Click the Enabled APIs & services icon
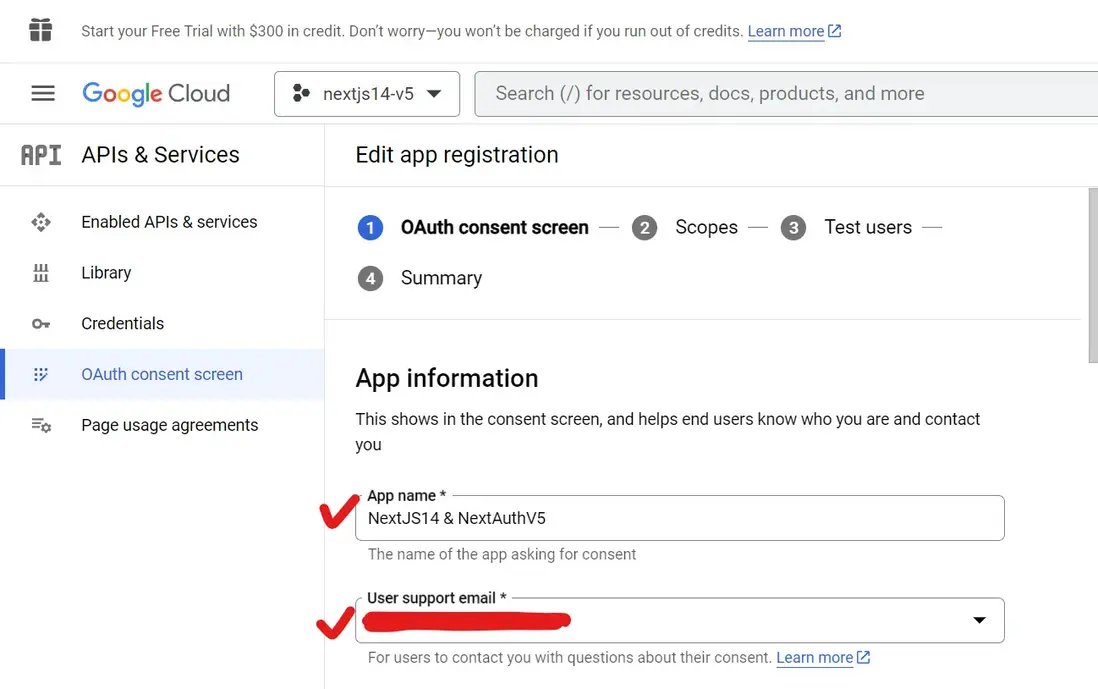The height and width of the screenshot is (689, 1098). (x=41, y=222)
